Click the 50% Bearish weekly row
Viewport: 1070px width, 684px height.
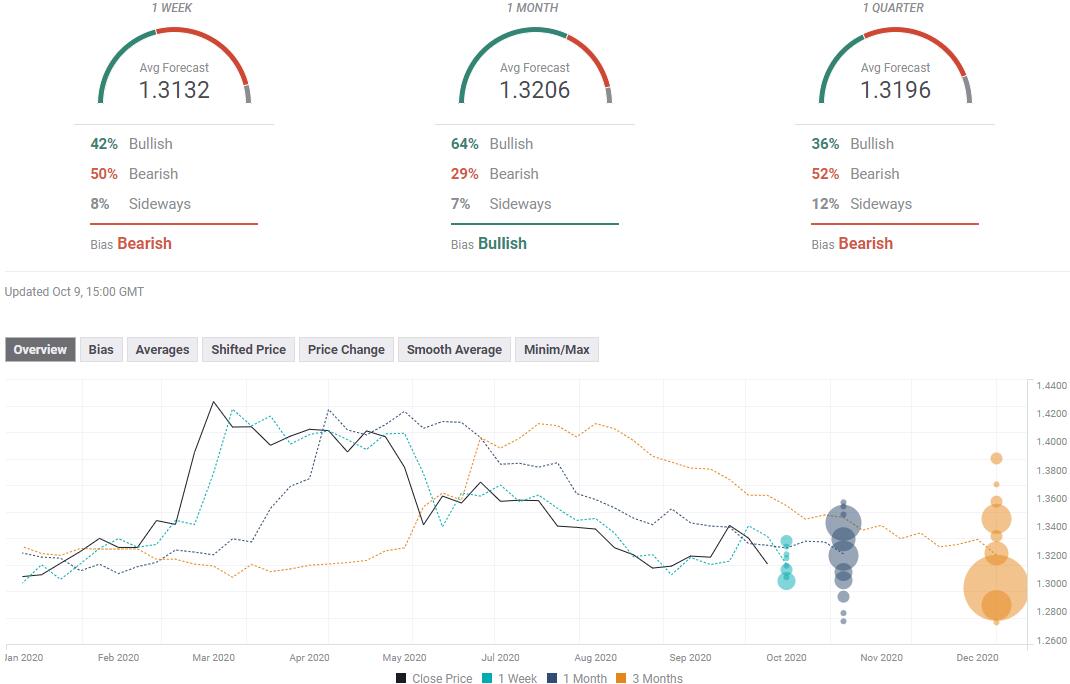(x=134, y=174)
